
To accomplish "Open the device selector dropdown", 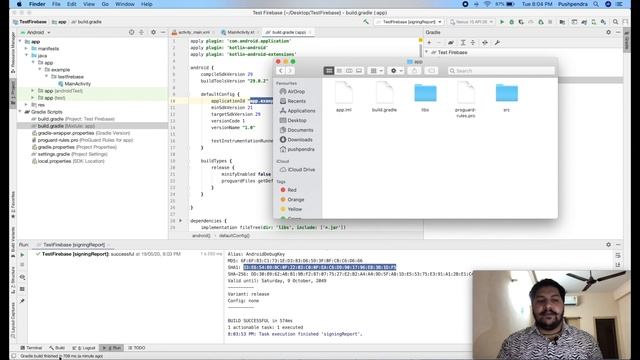I will point(471,22).
